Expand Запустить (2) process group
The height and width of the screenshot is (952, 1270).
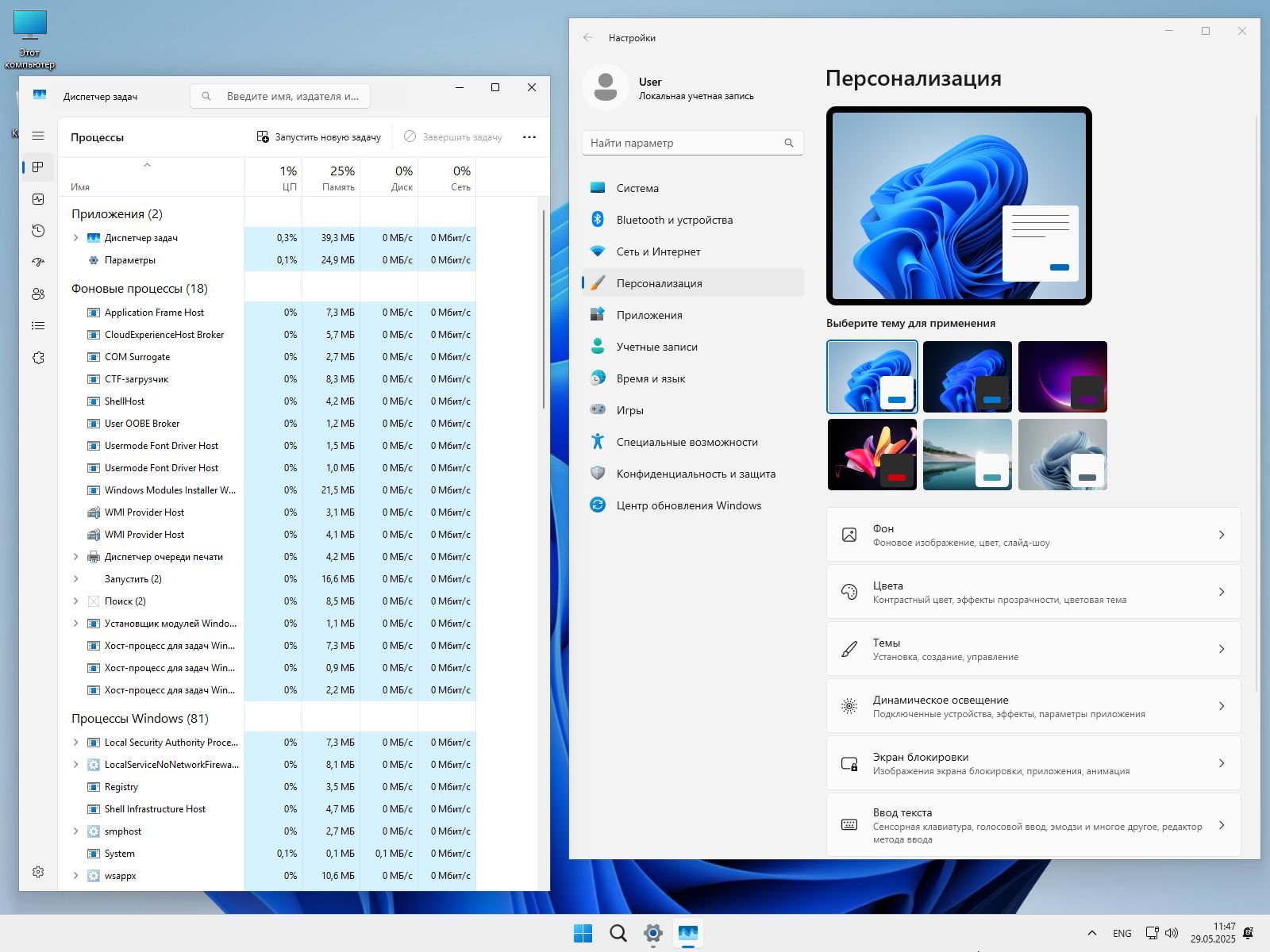(75, 579)
